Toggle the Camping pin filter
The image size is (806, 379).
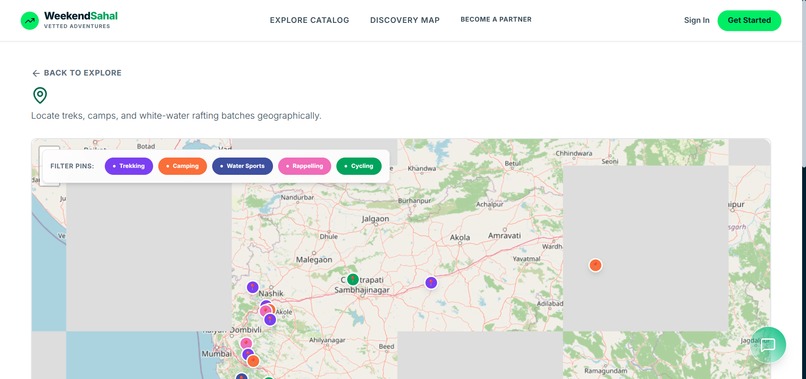click(x=182, y=166)
